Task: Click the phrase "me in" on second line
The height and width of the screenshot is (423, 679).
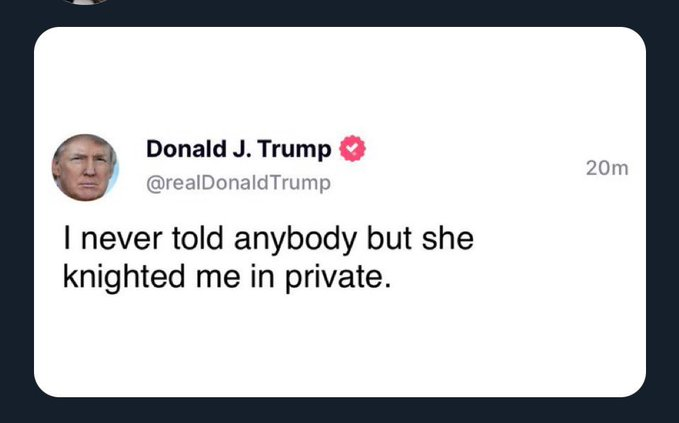Action: (x=235, y=278)
